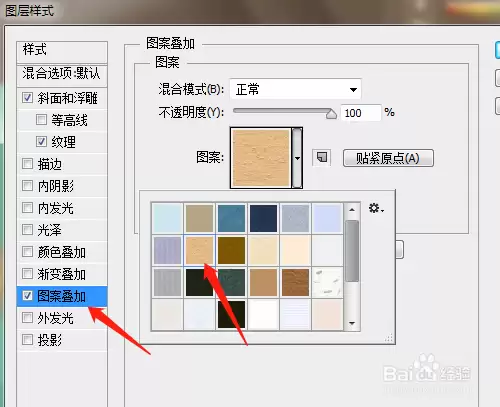Toggle 纹理 checkbox

pos(41,142)
